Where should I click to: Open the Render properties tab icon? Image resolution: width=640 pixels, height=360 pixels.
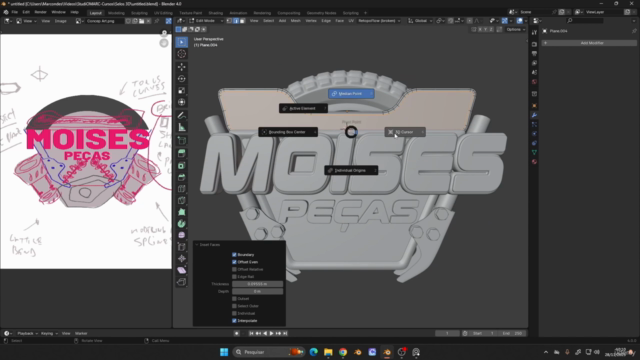[x=534, y=44]
